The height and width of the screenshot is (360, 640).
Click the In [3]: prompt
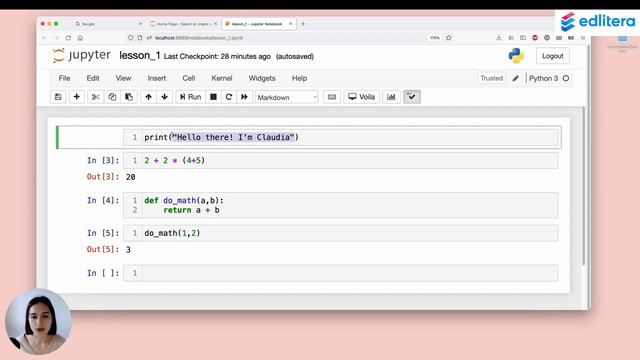(x=103, y=160)
